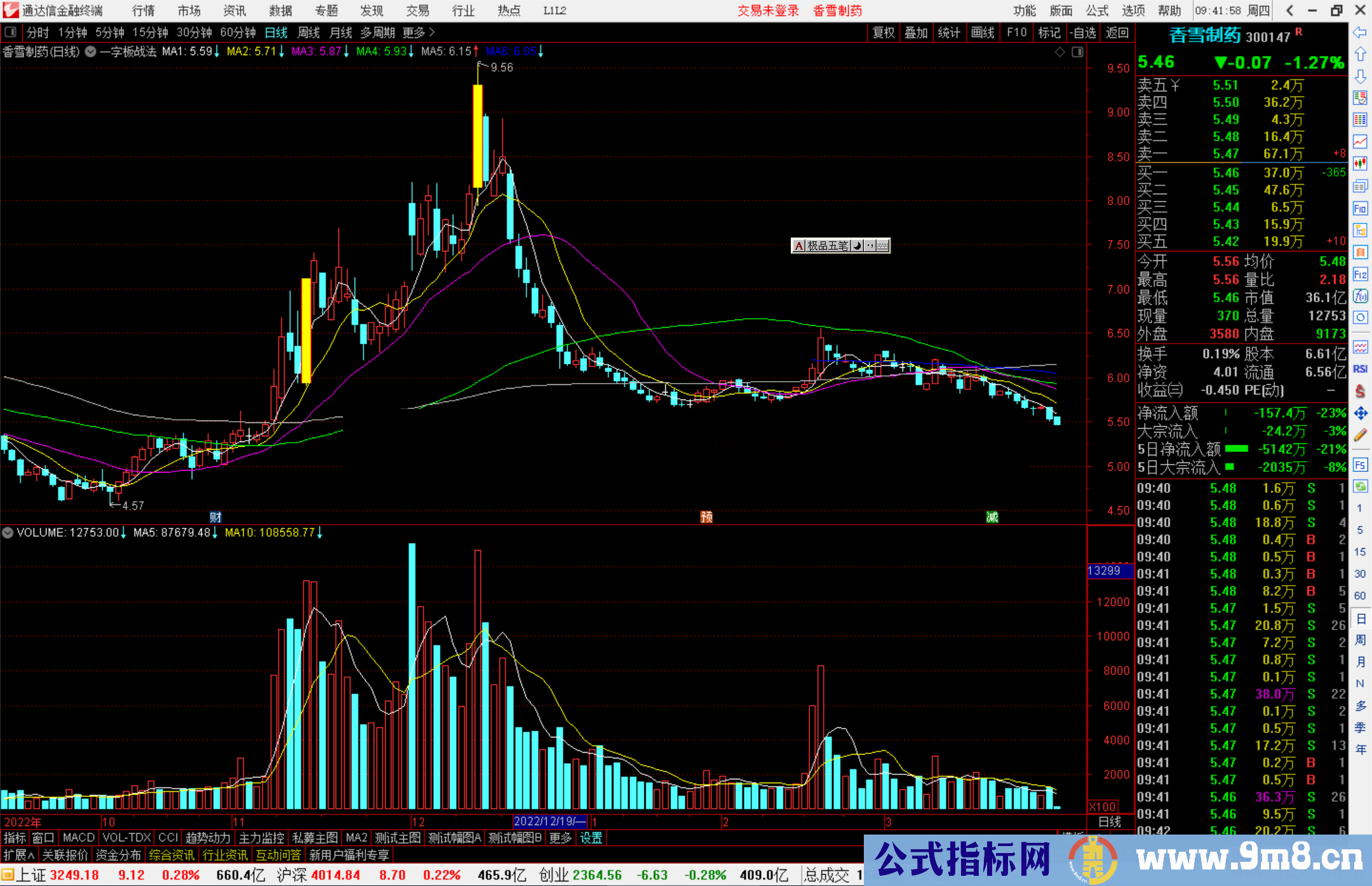
Task: Click the left arrow back icon in sidebar
Action: point(1359,32)
